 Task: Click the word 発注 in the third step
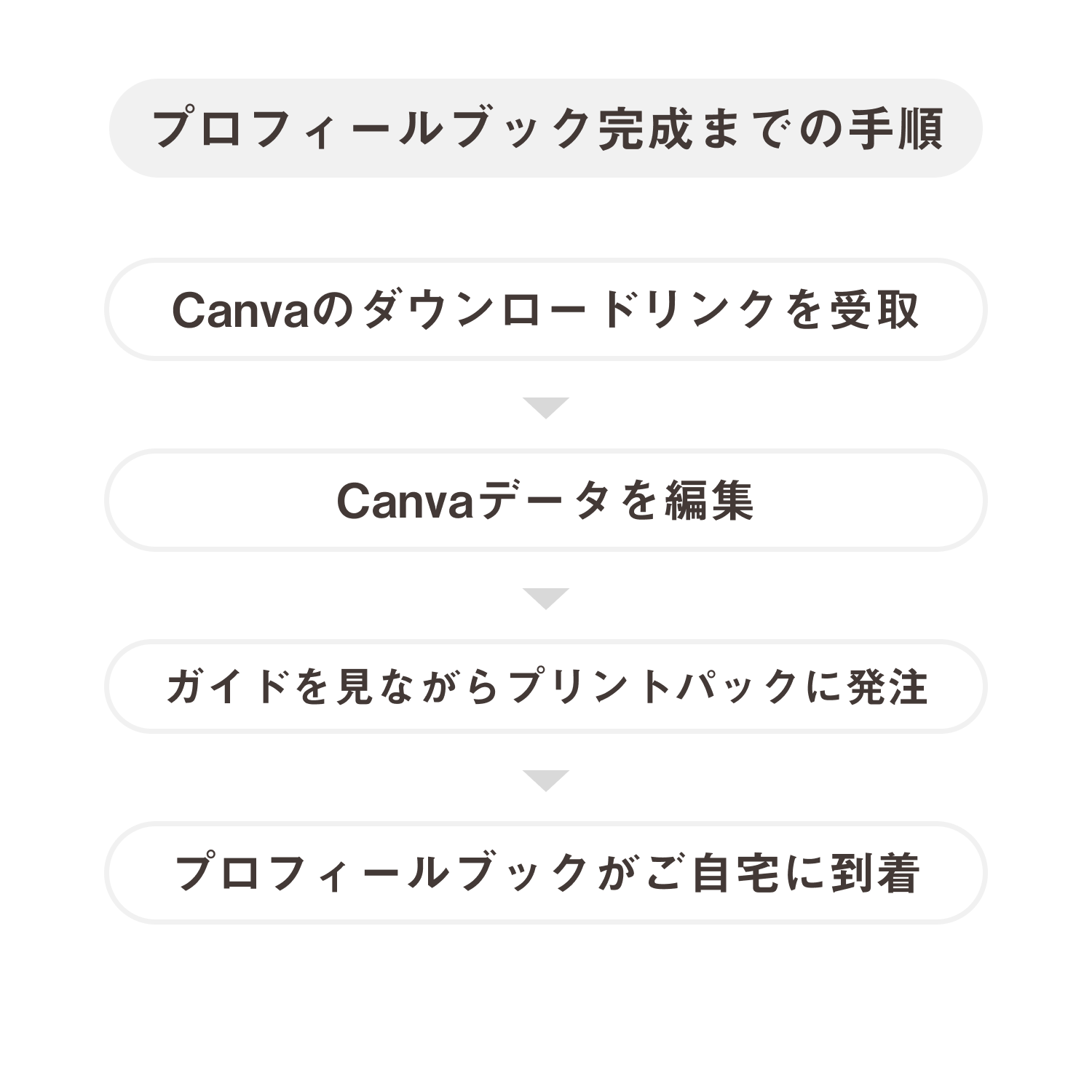[887, 687]
